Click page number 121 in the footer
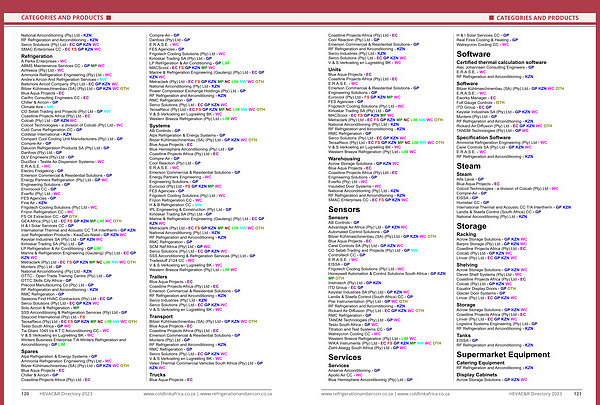 pos(577,394)
